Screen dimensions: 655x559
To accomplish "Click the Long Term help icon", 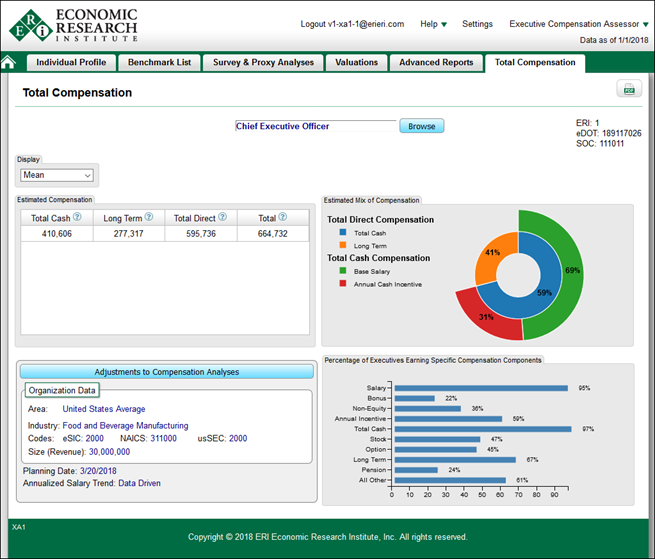I will tap(148, 217).
